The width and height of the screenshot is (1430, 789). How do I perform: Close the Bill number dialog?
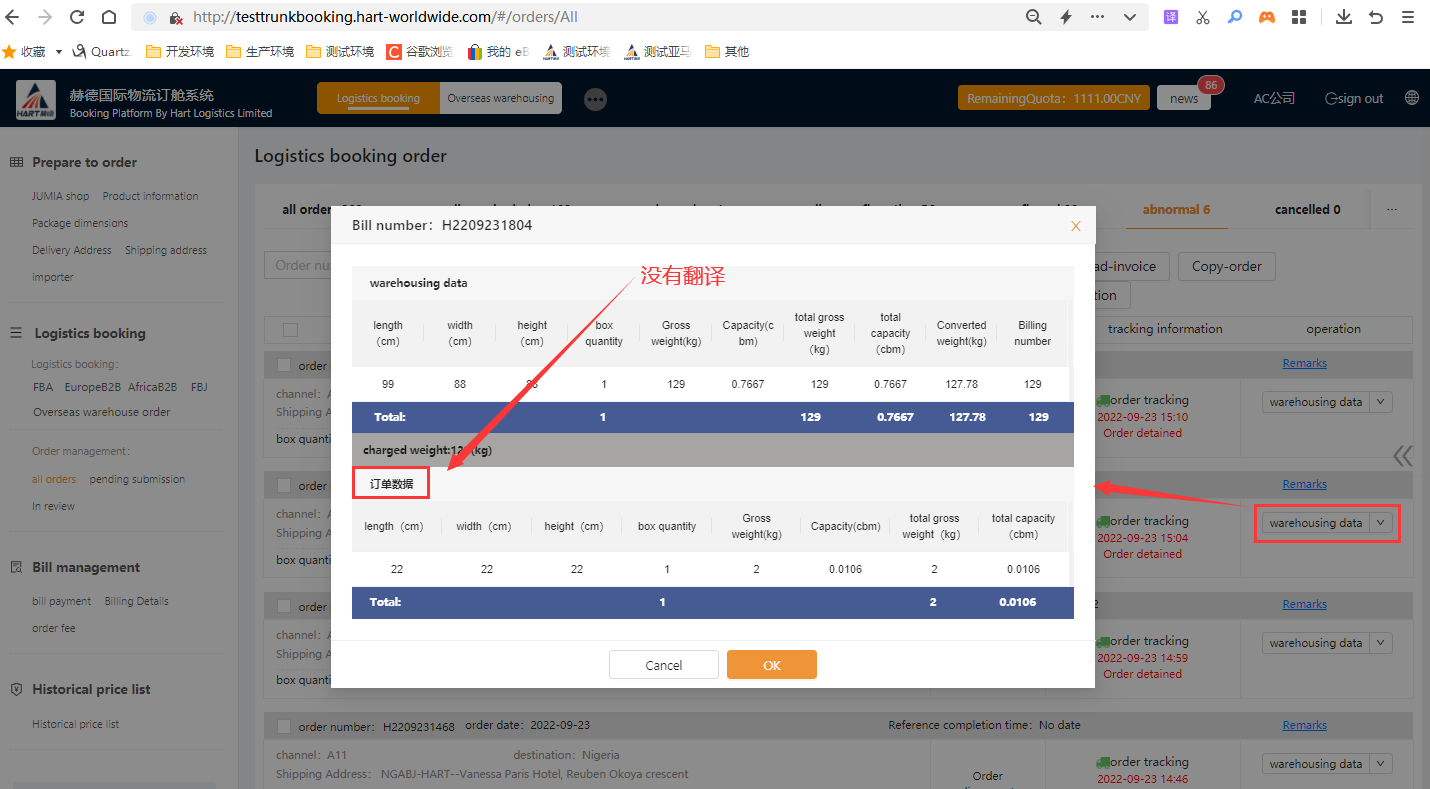pyautogui.click(x=1076, y=226)
